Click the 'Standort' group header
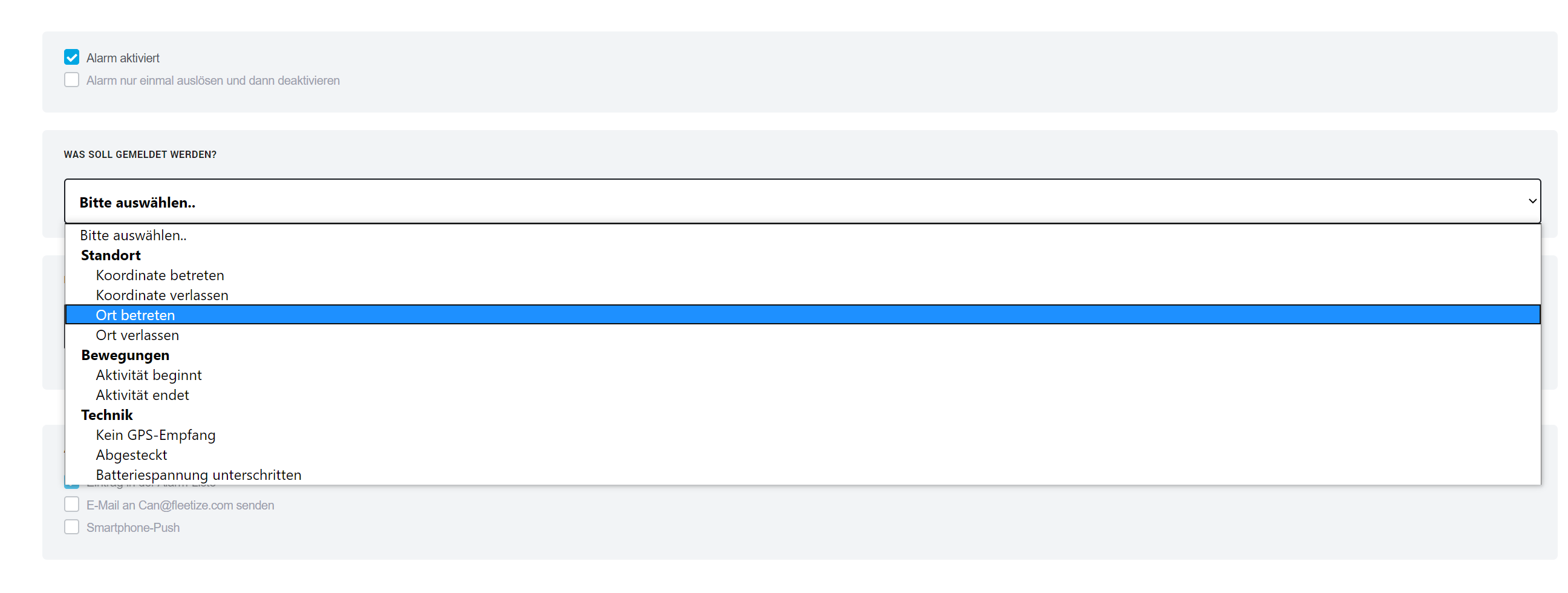Screen dimensions: 1568x593 [111, 255]
